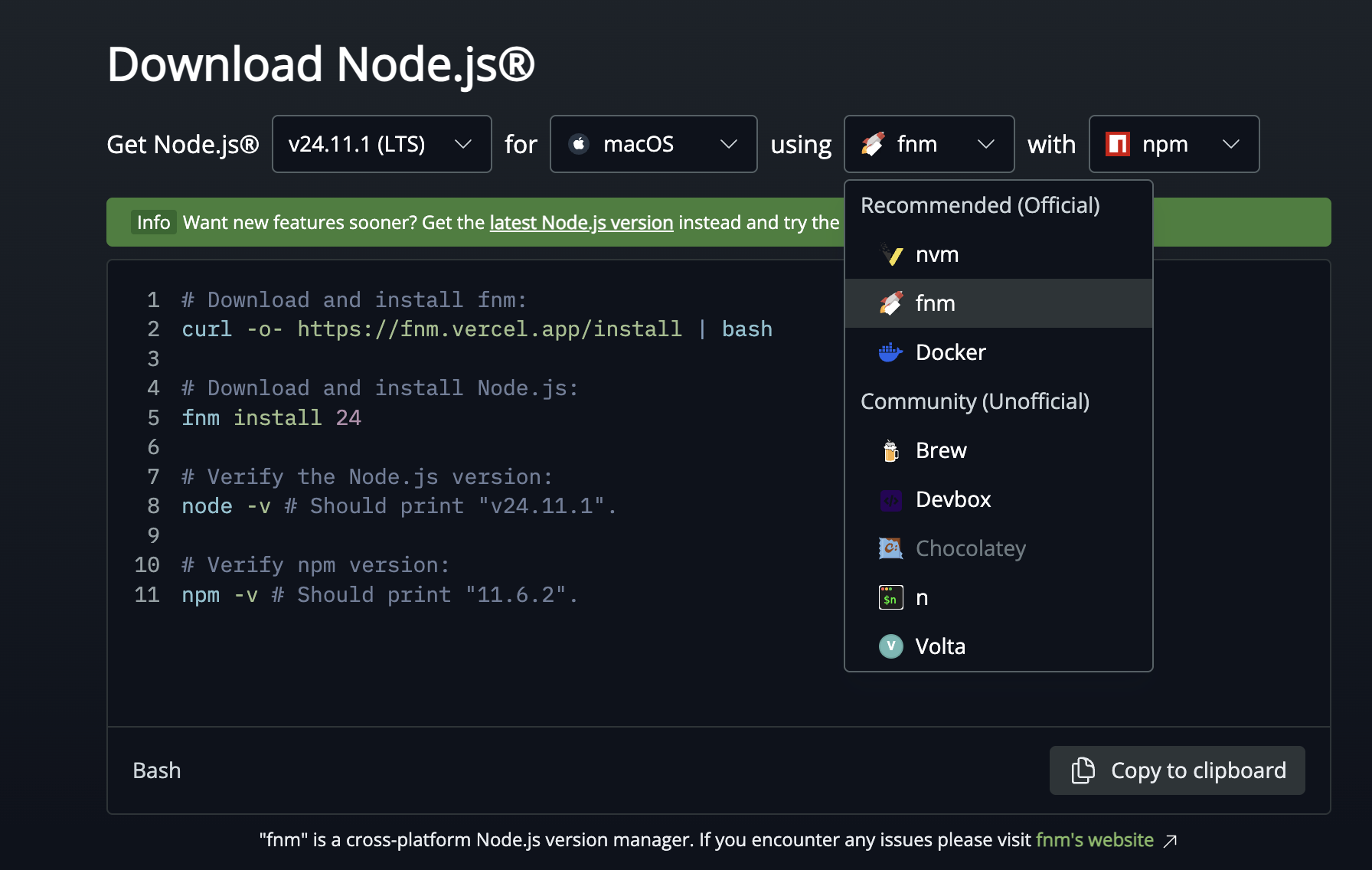Click the '# Verify the Node.js version:' comment
1372x870 pixels.
click(367, 477)
